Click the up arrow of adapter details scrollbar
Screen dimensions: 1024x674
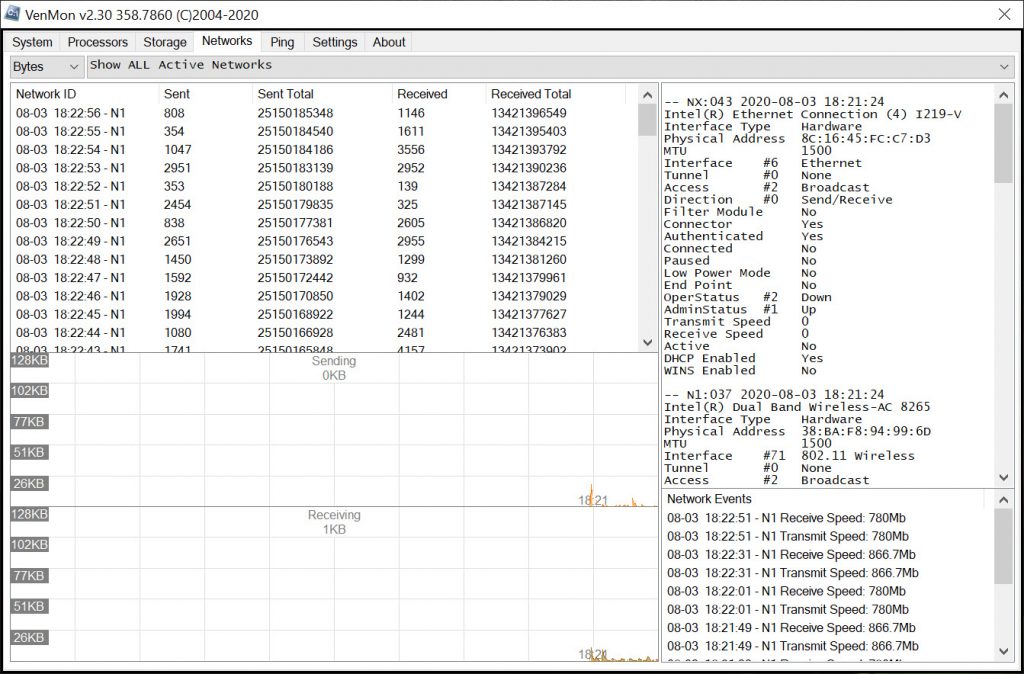(x=1003, y=93)
